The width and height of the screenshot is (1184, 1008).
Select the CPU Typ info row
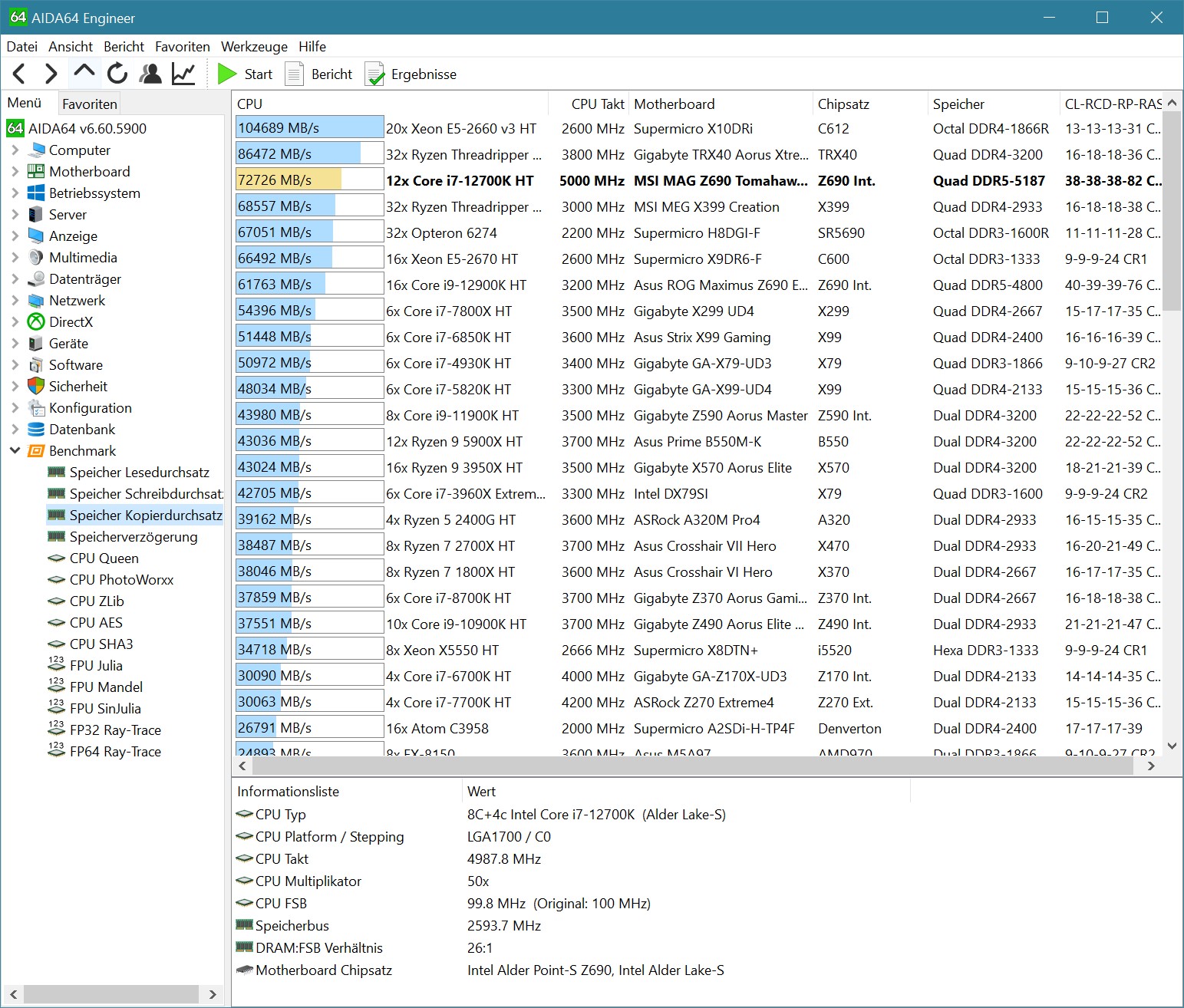pos(481,815)
